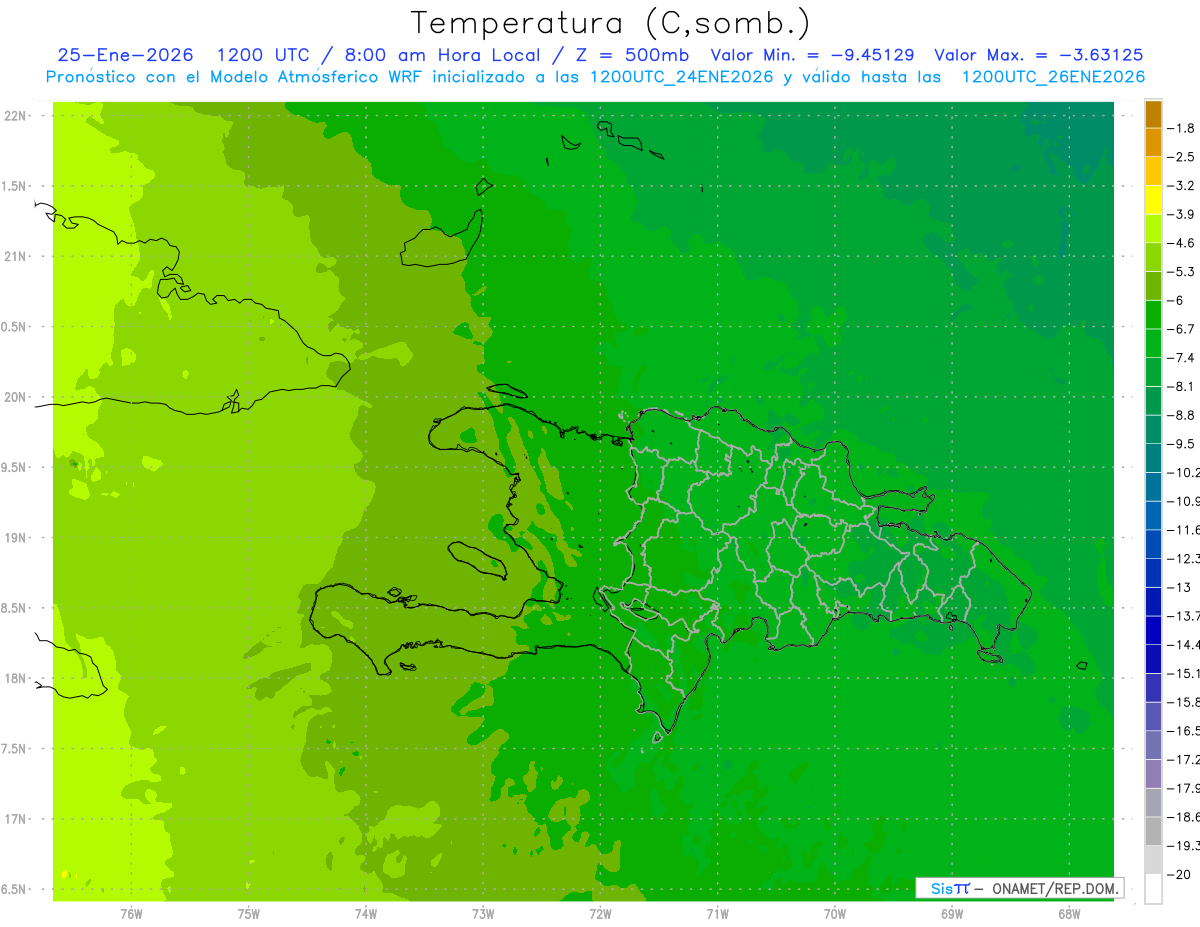Click the '72W' longitude label
The width and height of the screenshot is (1200, 927).
(600, 913)
